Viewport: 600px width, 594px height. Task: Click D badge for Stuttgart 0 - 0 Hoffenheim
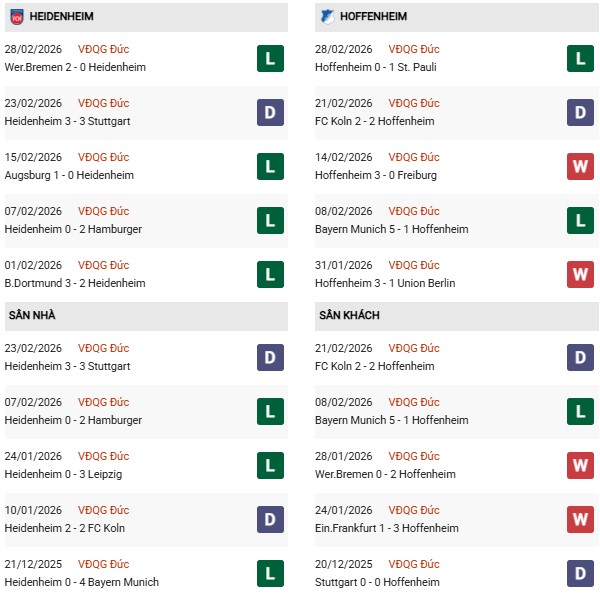coord(580,573)
